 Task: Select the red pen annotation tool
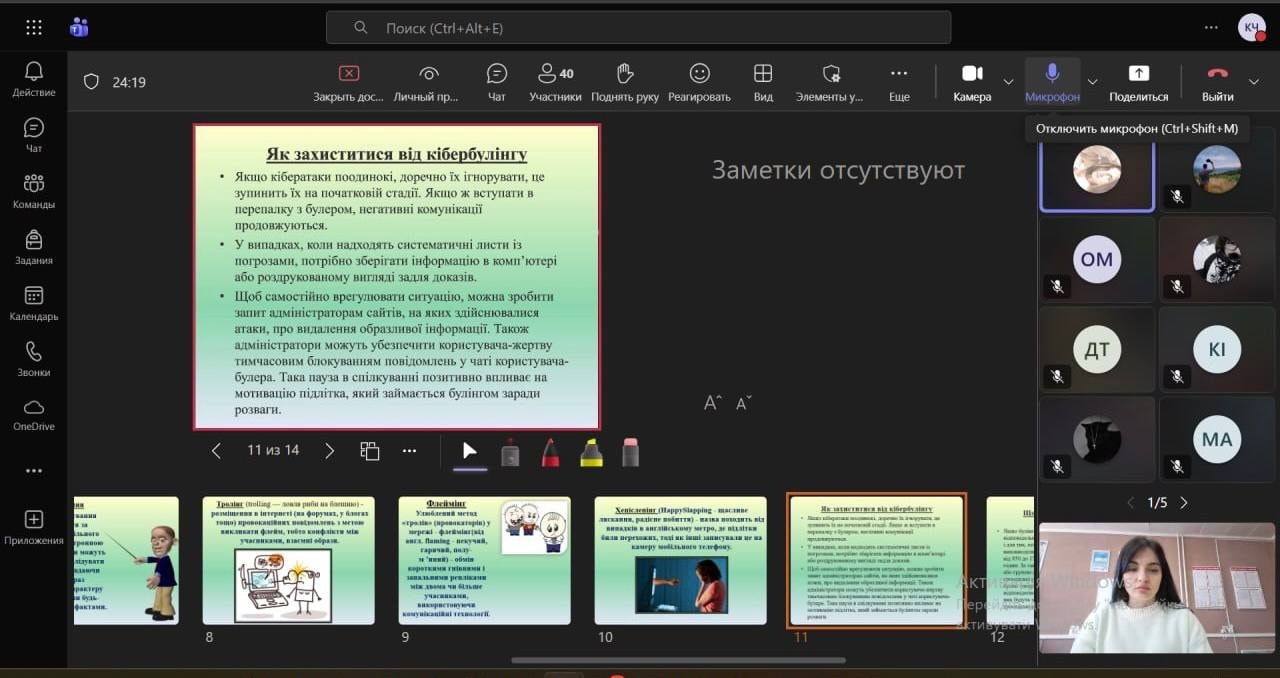pos(550,452)
